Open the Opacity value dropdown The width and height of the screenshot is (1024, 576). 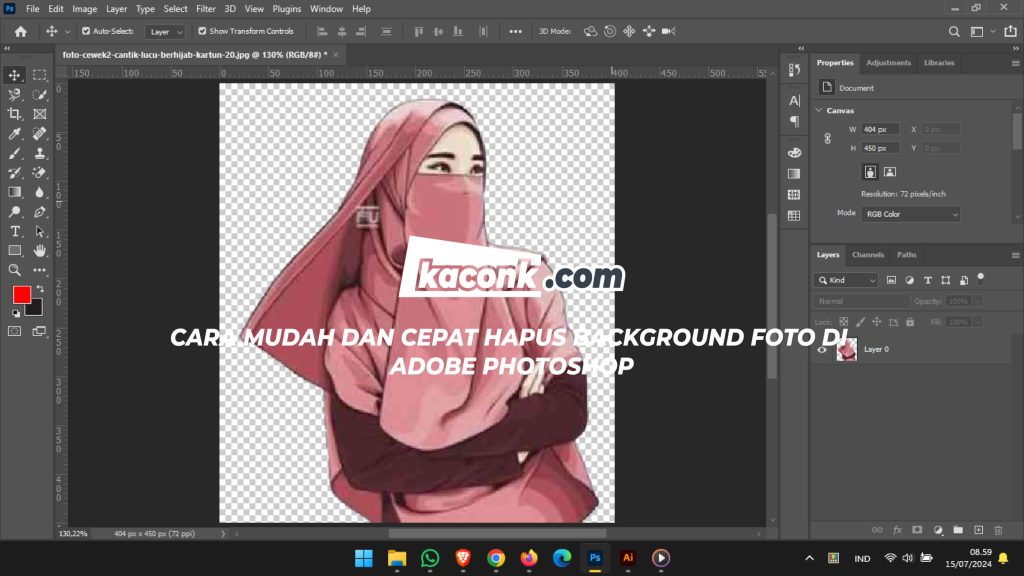pos(978,301)
